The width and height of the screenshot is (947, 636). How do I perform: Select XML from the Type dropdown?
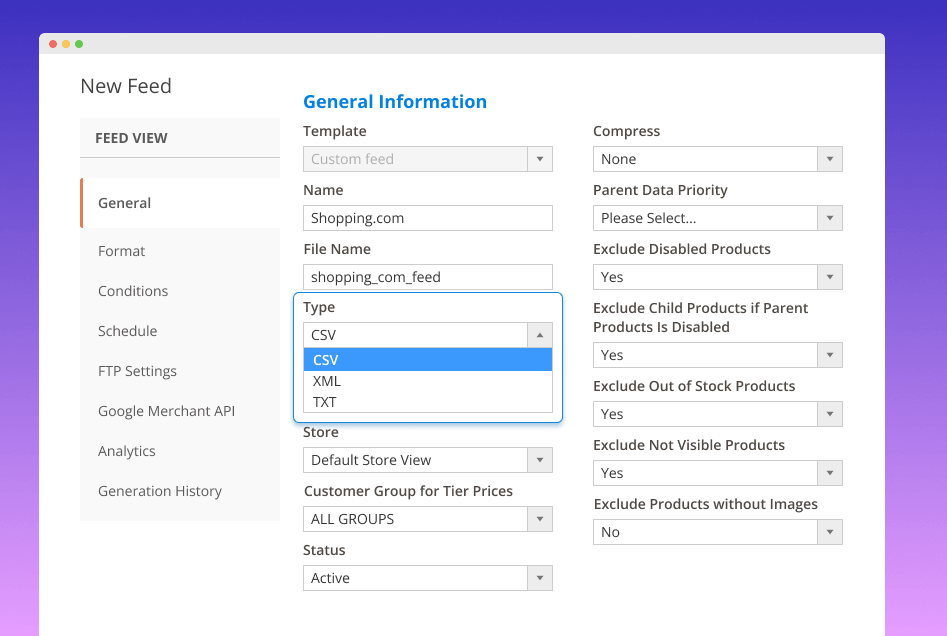coord(326,381)
